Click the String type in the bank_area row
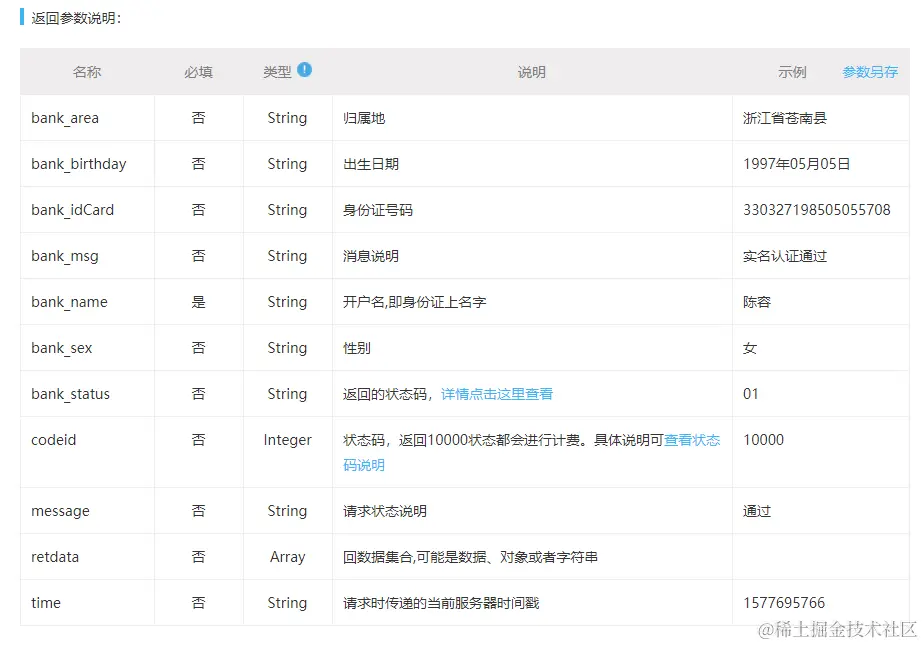 pos(287,118)
